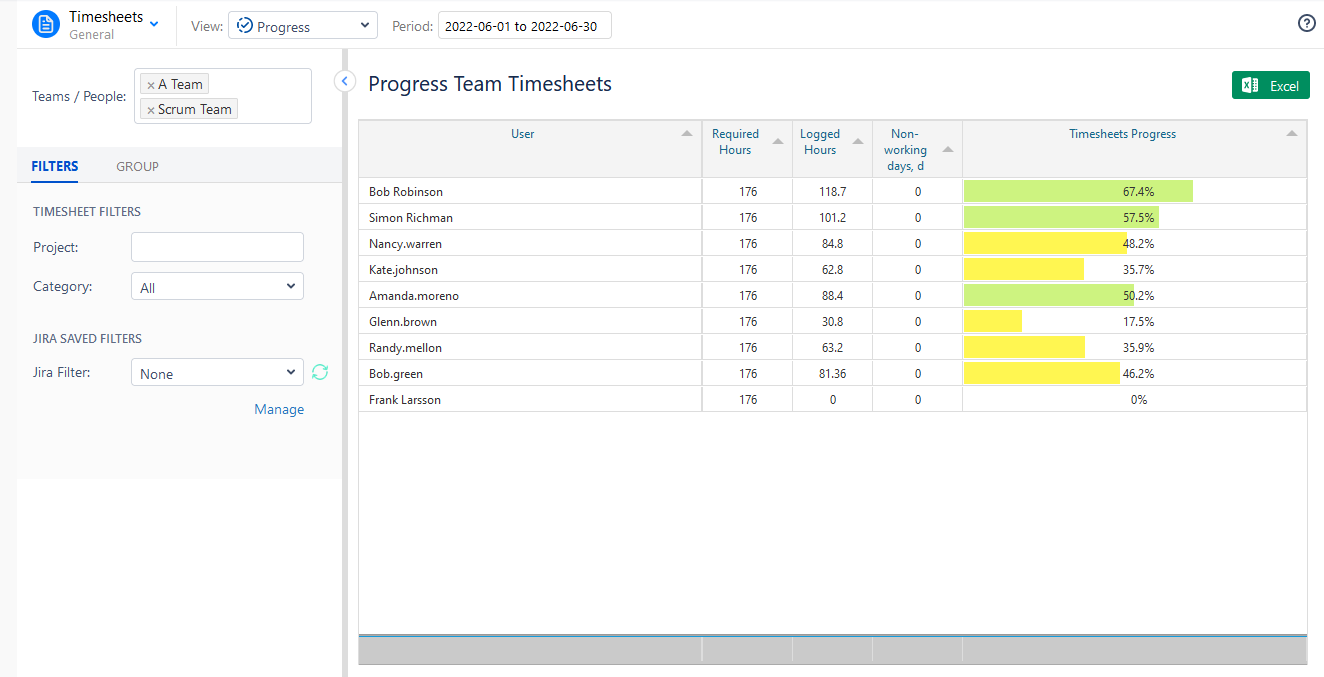Image resolution: width=1324 pixels, height=677 pixels.
Task: Click the Manage link
Action: pyautogui.click(x=279, y=409)
